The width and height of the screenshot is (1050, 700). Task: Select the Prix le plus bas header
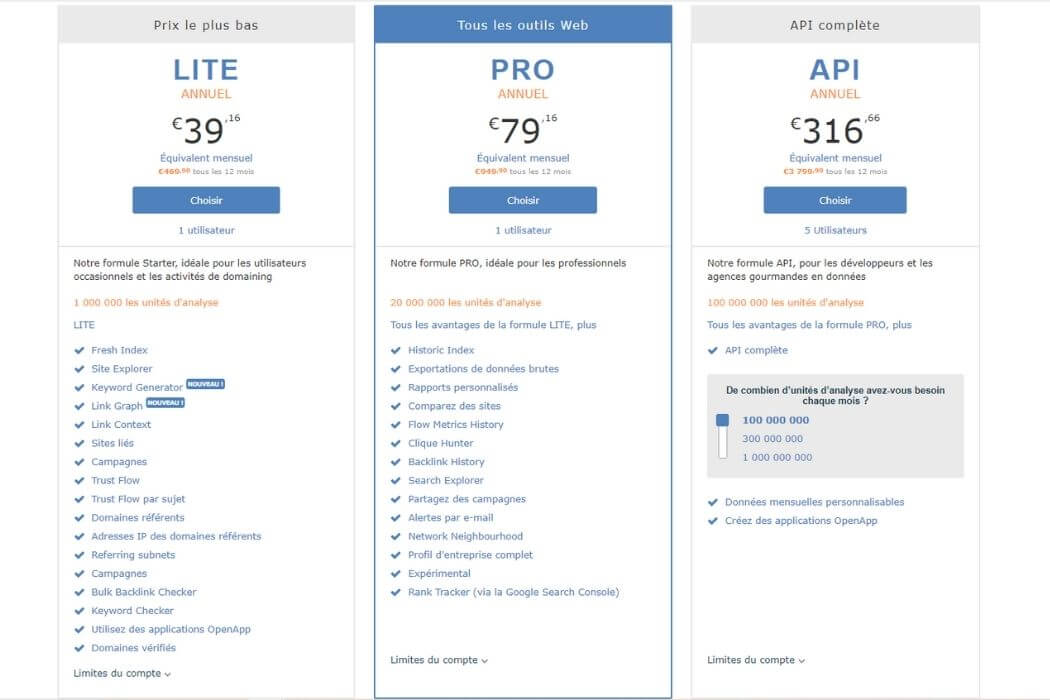click(x=206, y=25)
